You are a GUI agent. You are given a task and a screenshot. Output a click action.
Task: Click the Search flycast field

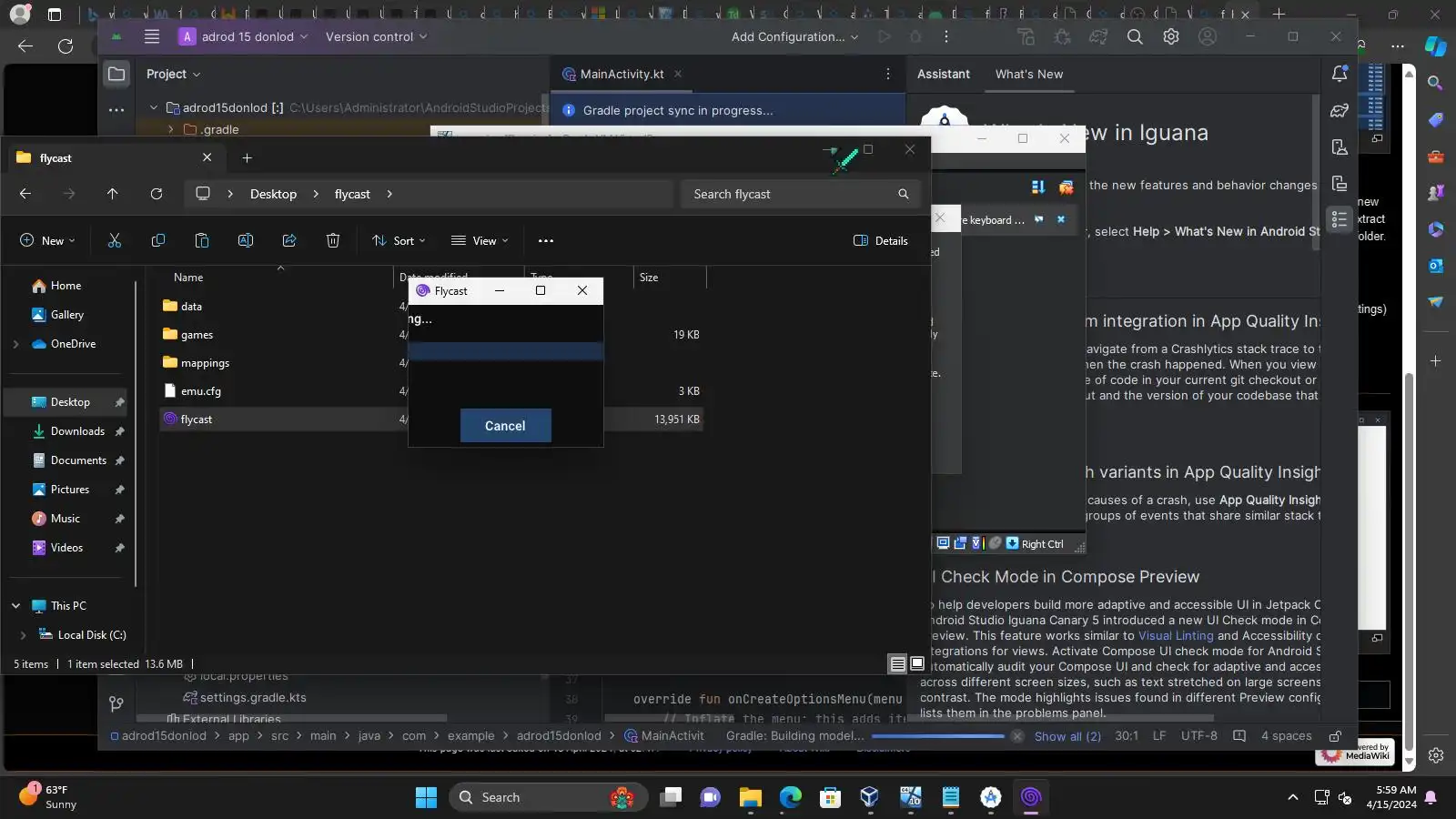[799, 194]
